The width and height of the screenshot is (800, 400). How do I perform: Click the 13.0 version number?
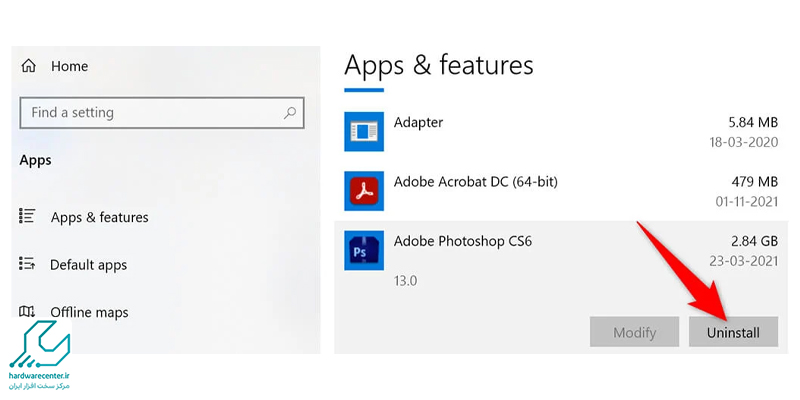pyautogui.click(x=406, y=281)
